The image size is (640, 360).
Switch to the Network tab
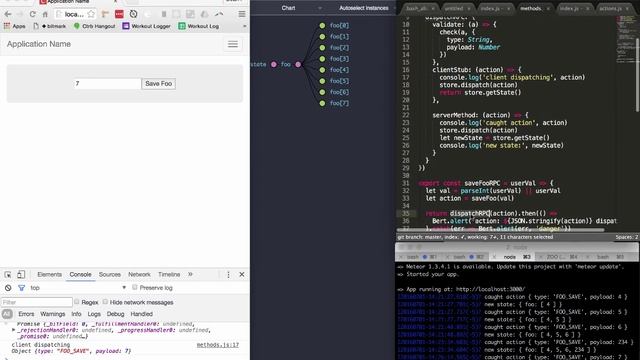pyautogui.click(x=139, y=275)
